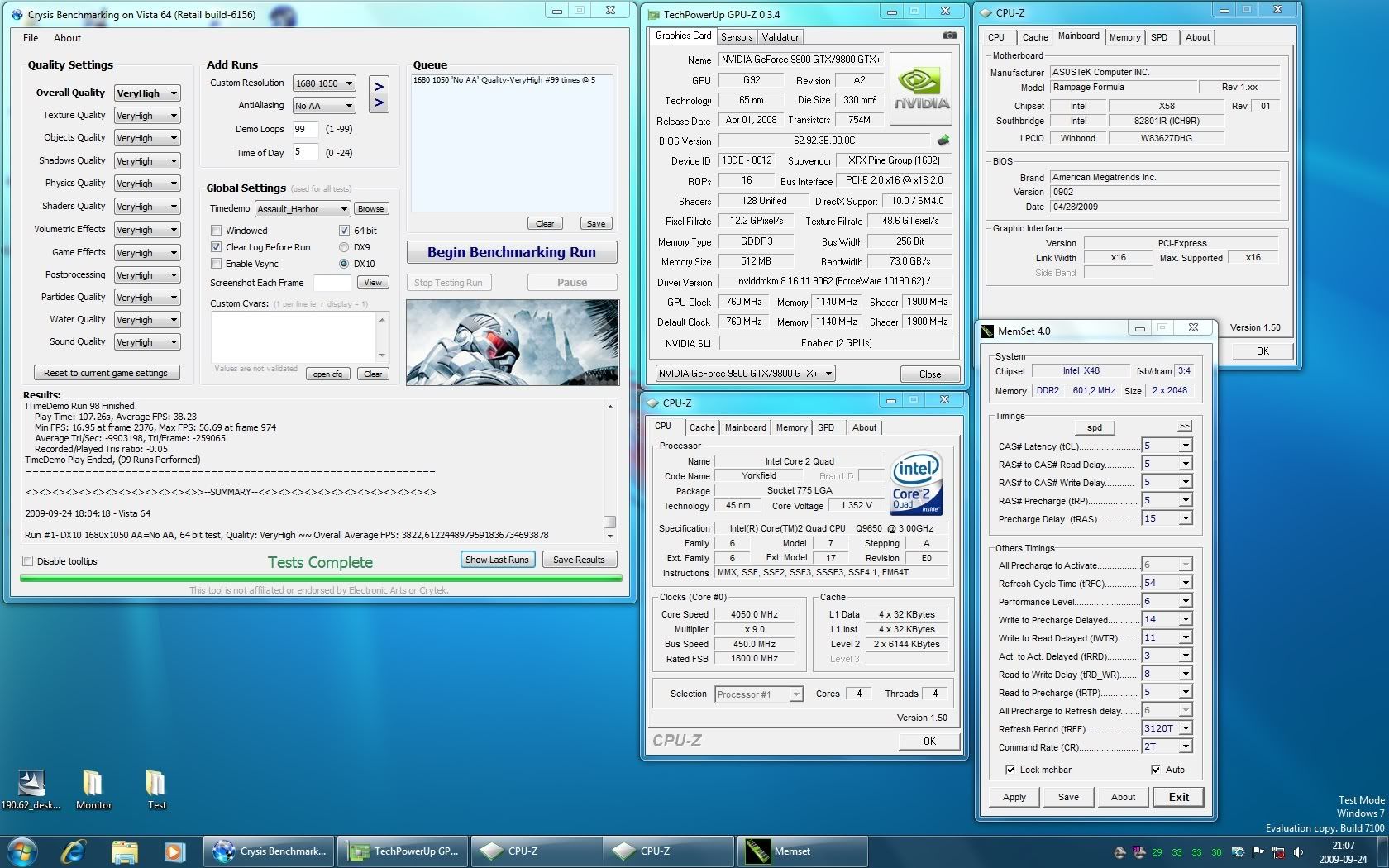Image resolution: width=1389 pixels, height=868 pixels.
Task: Click the NVIDIA logo in GPU-Z
Action: pyautogui.click(x=921, y=90)
